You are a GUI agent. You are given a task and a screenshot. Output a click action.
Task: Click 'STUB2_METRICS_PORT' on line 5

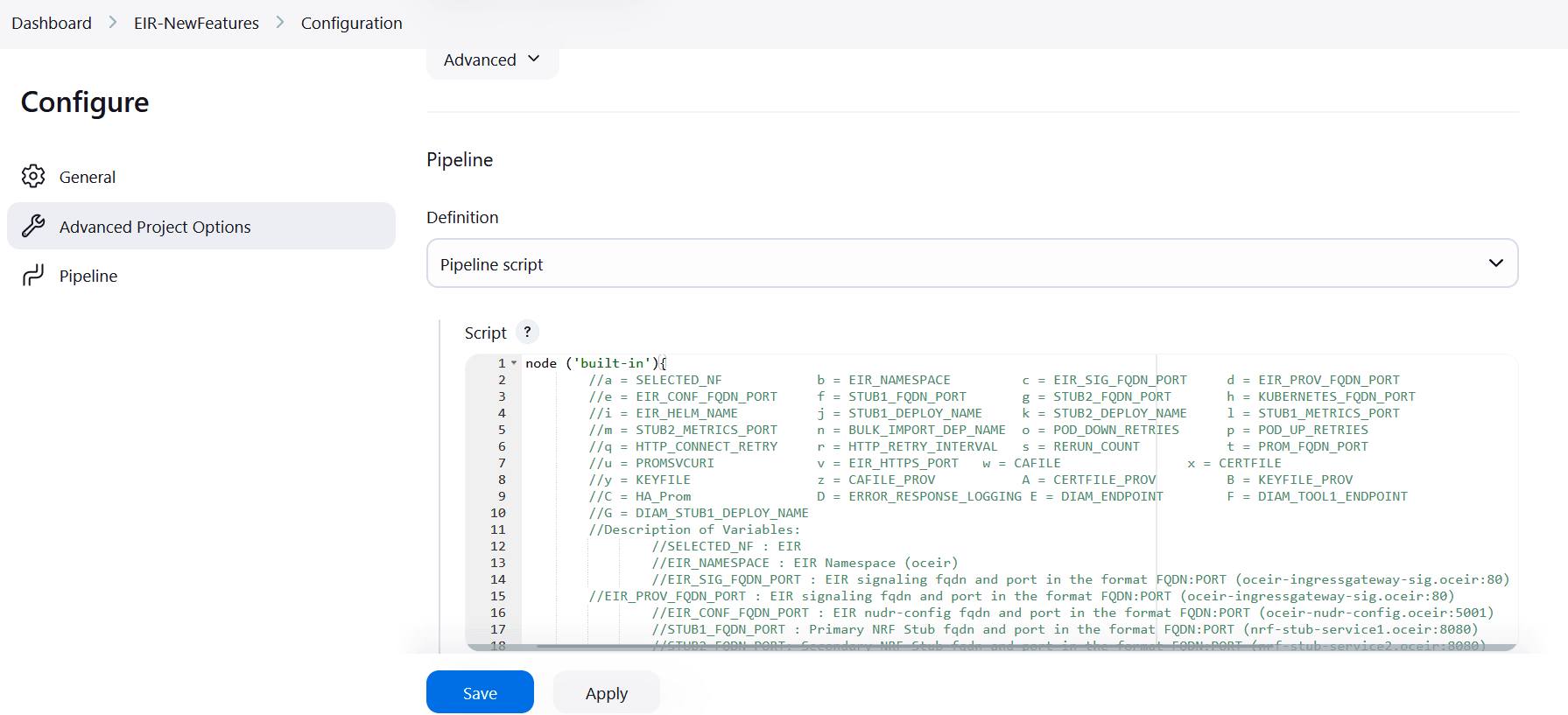click(x=707, y=430)
